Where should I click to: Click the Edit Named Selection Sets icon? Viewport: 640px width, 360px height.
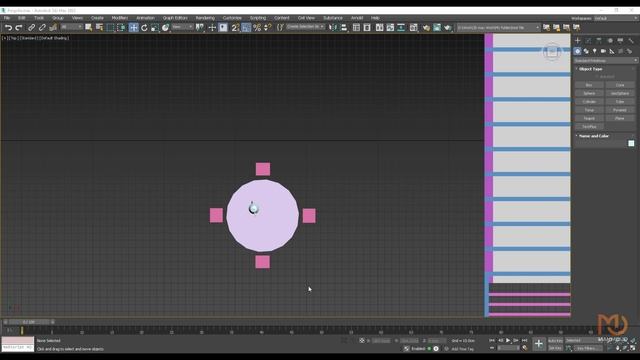[x=280, y=28]
